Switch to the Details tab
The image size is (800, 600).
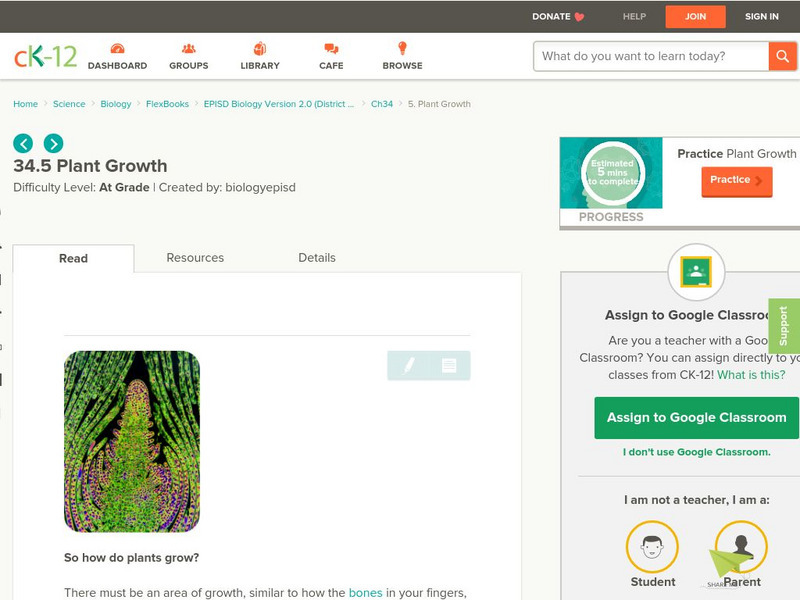pyautogui.click(x=317, y=258)
